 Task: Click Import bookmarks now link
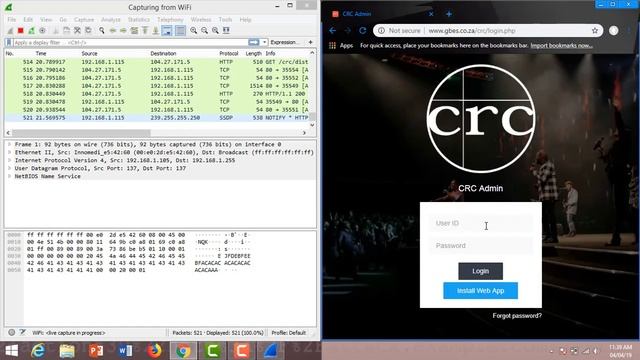coord(561,46)
